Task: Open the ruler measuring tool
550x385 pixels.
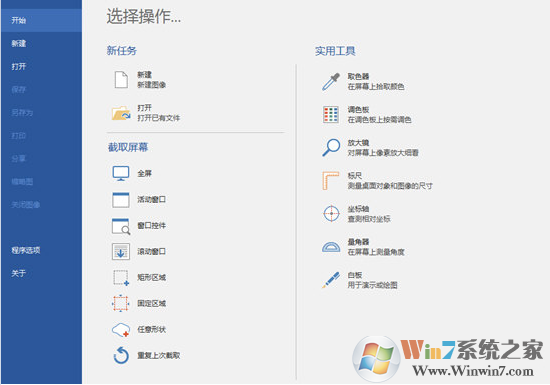Action: (x=330, y=181)
